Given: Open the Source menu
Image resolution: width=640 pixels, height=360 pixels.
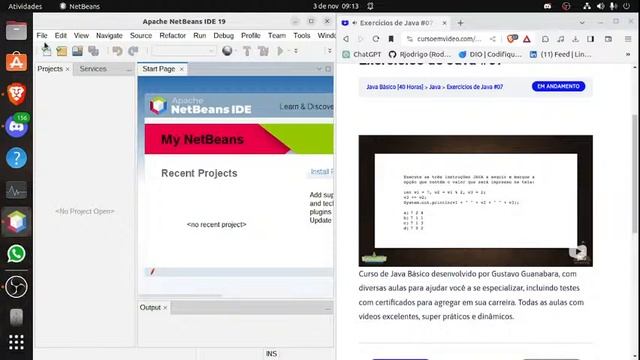Looking at the screenshot, I should coord(141,36).
